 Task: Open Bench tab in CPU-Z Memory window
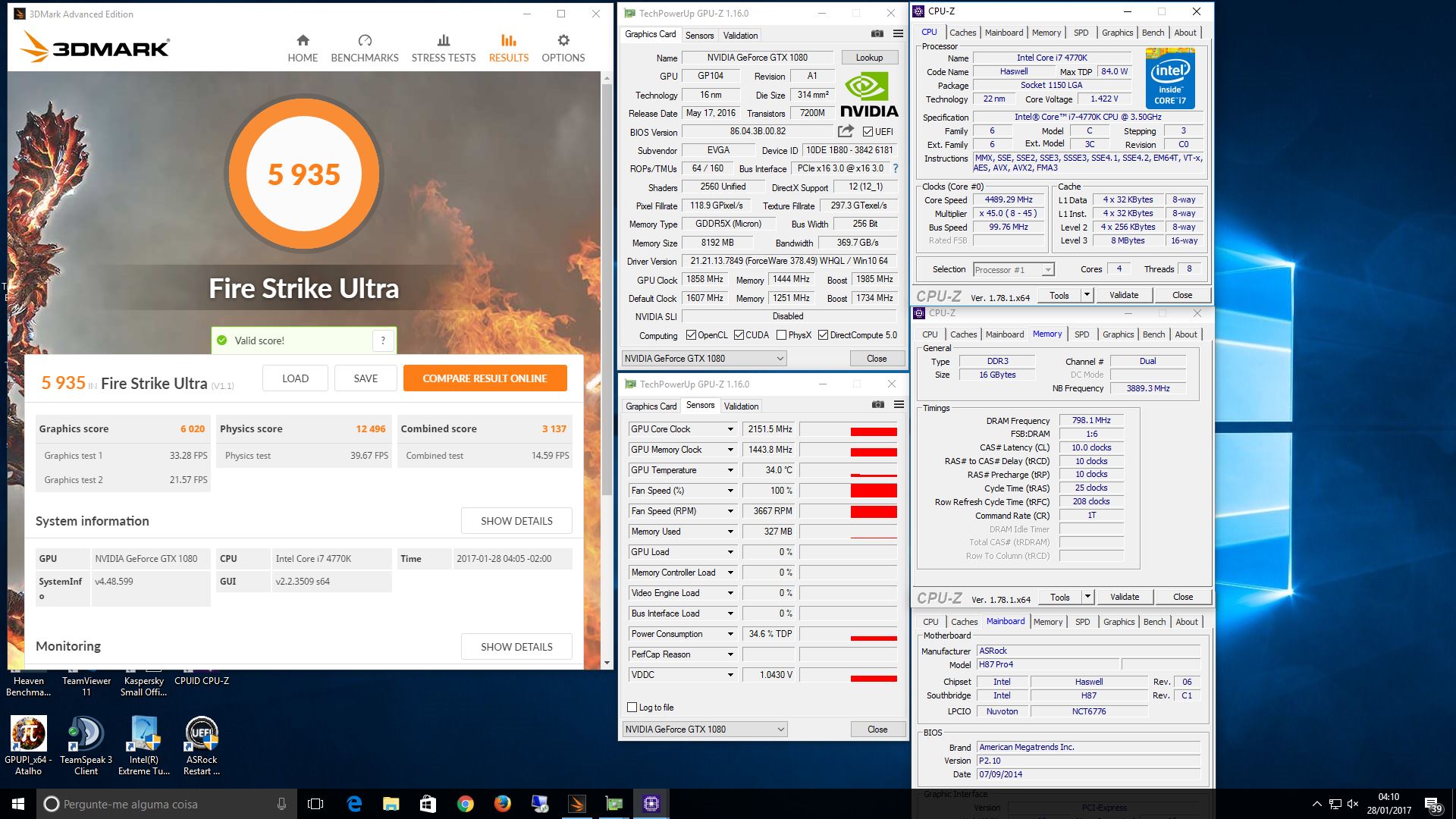[1153, 334]
